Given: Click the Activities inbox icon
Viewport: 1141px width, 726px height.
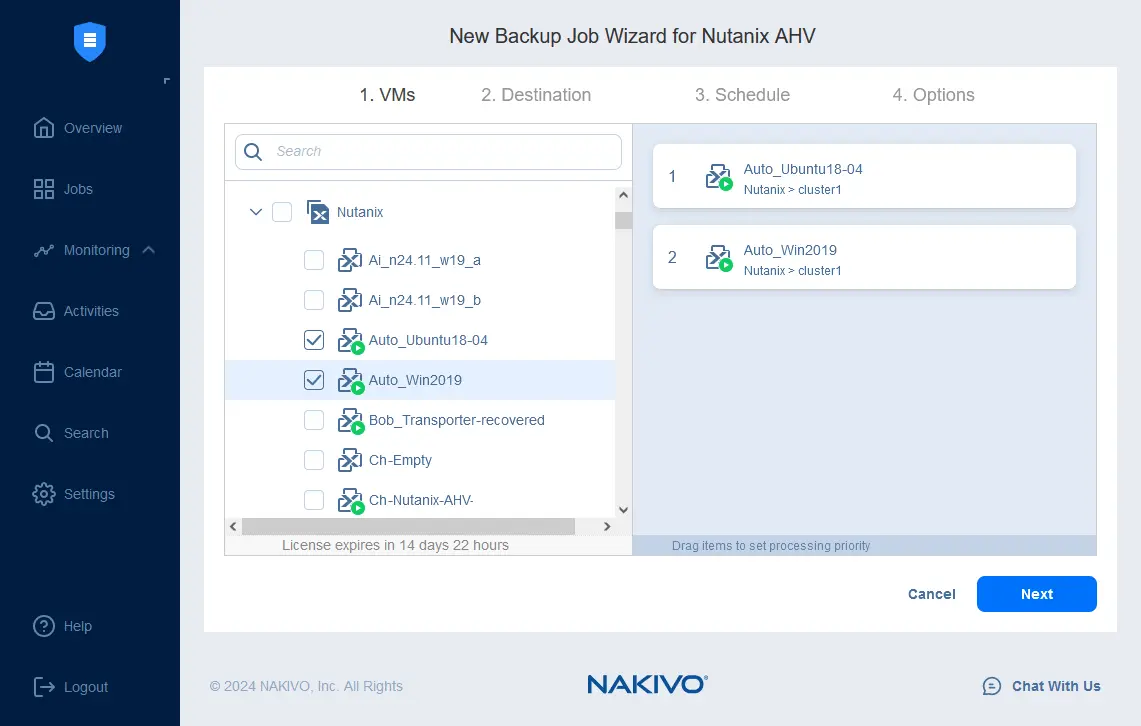Looking at the screenshot, I should point(44,311).
